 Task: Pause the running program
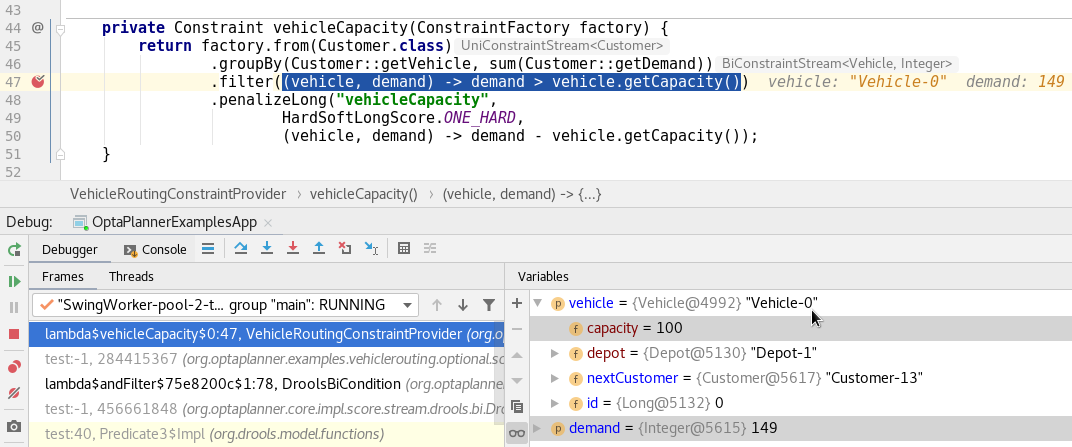[x=14, y=308]
